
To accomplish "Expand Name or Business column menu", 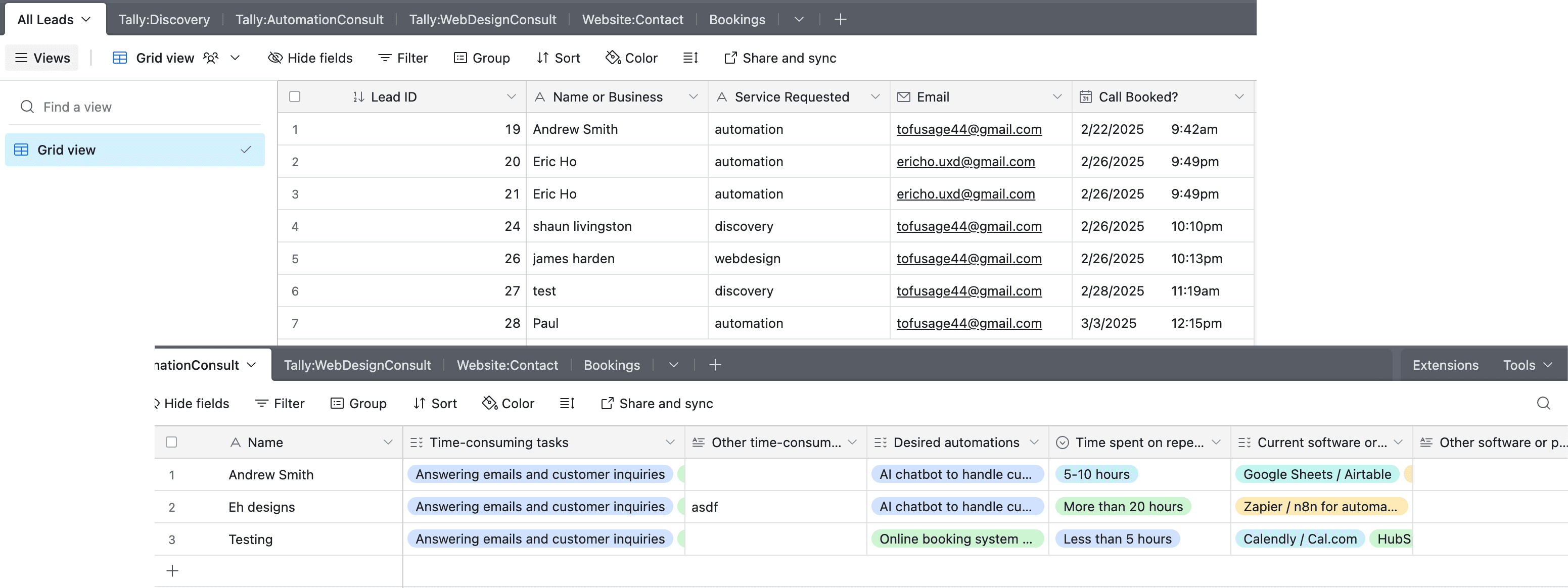I will [x=694, y=96].
